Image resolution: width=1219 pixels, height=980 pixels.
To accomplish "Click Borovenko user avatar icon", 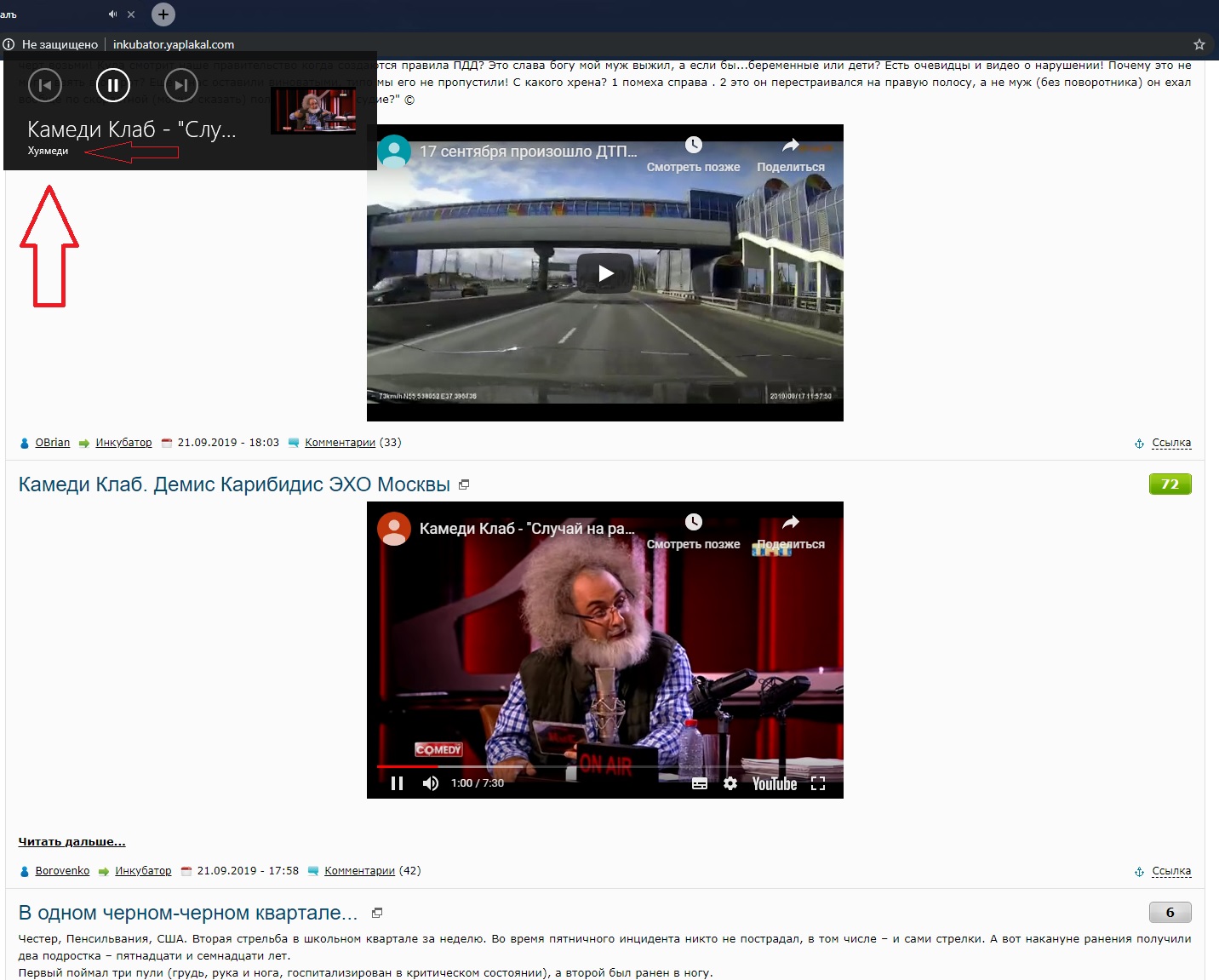I will (25, 871).
